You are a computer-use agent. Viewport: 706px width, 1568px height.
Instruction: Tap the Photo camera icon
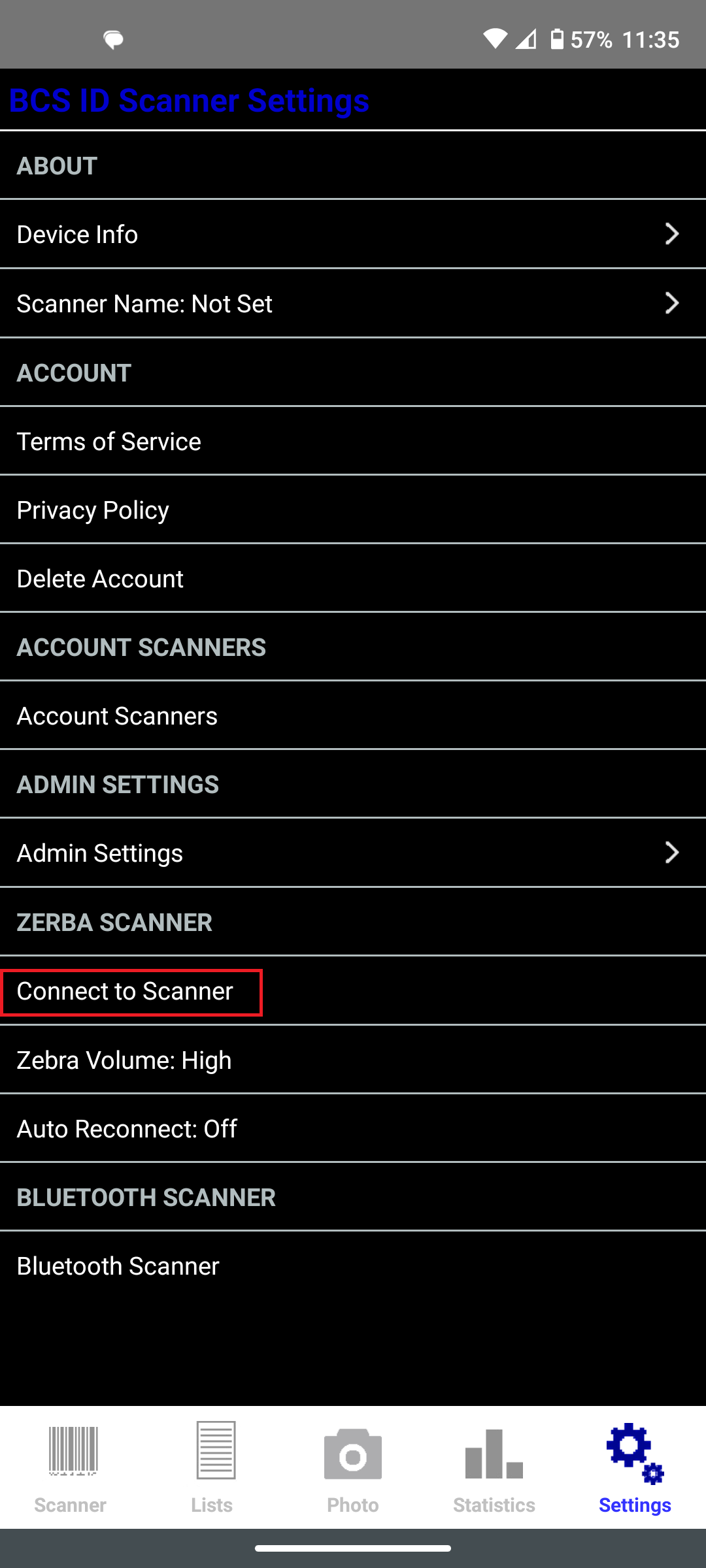pyautogui.click(x=353, y=1454)
